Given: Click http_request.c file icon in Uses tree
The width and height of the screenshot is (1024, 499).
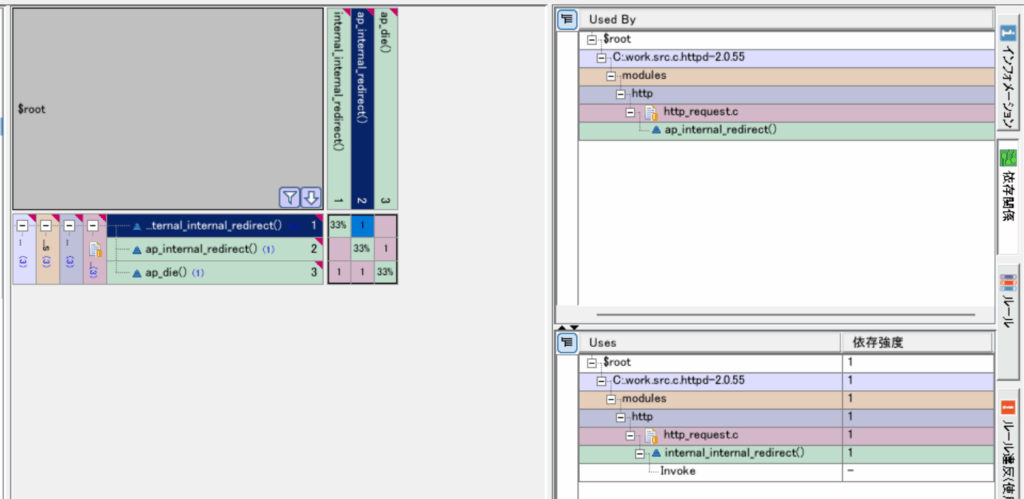Looking at the screenshot, I should point(650,435).
